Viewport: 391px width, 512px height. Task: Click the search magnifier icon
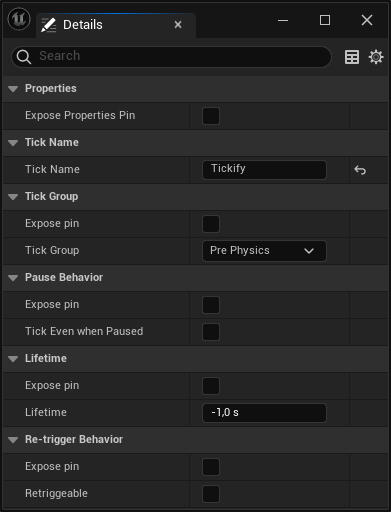coord(24,57)
